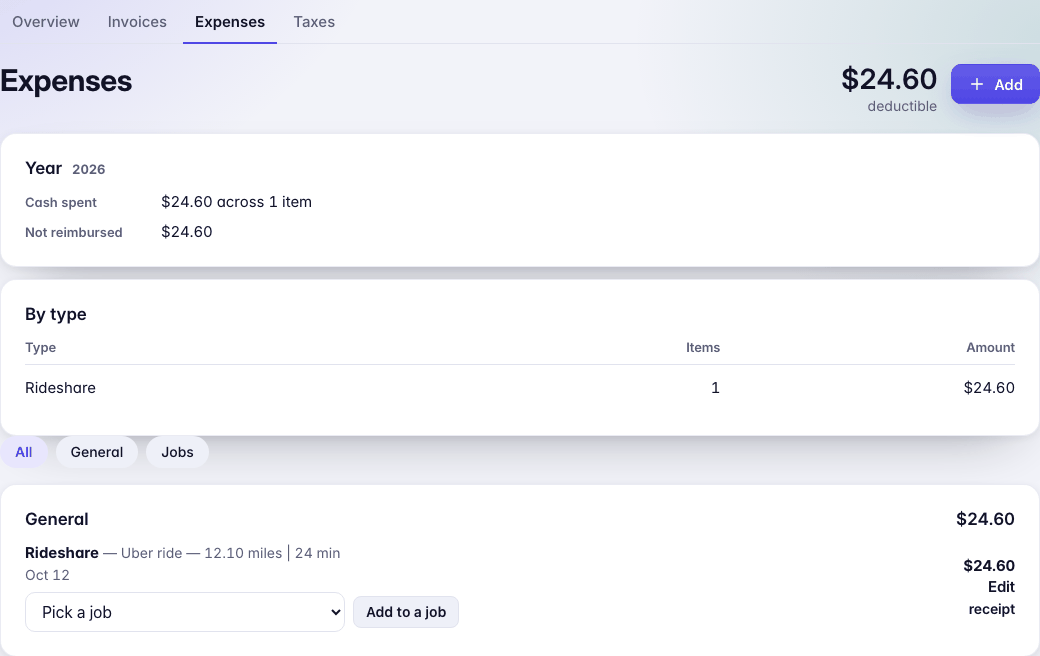Click the Add expense button
Screen dimensions: 1040x656
point(995,84)
